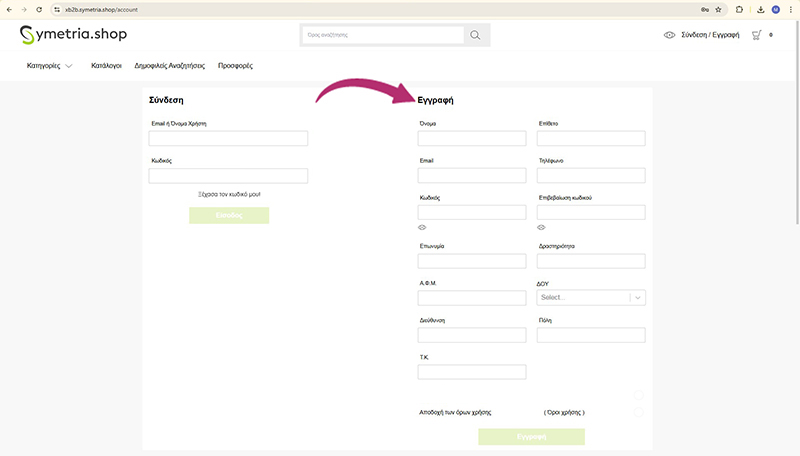The image size is (800, 456).
Task: Show password under Επιβεβαίωση κωδικού field
Action: coord(541,227)
